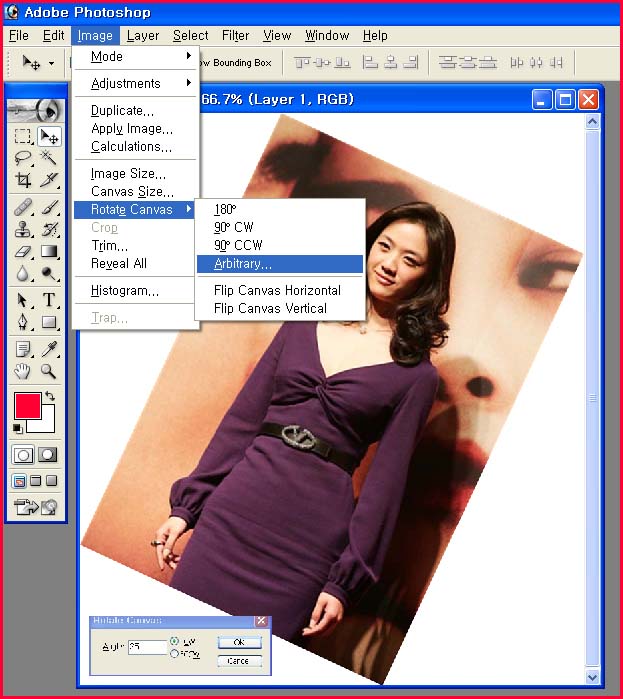The height and width of the screenshot is (699, 623).
Task: Select the Lasso tool
Action: (x=23, y=158)
